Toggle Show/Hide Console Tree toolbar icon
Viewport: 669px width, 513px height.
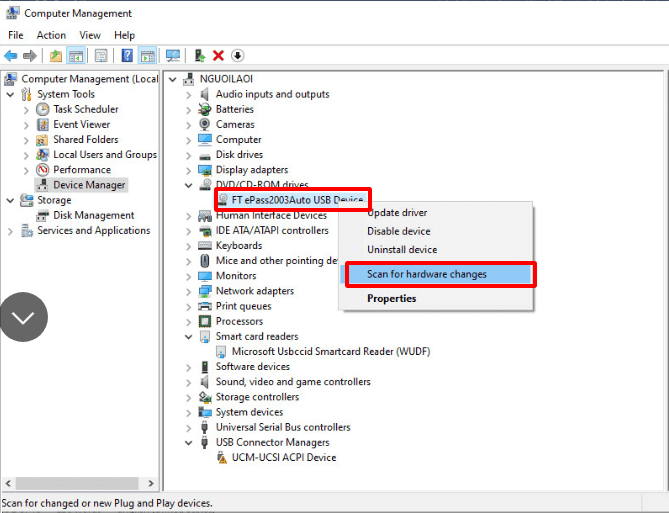click(76, 55)
